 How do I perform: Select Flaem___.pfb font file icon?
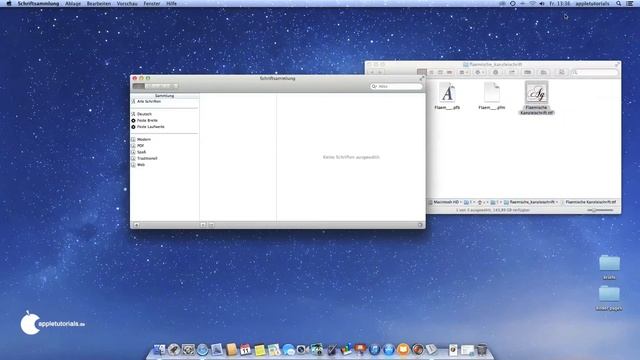click(447, 93)
